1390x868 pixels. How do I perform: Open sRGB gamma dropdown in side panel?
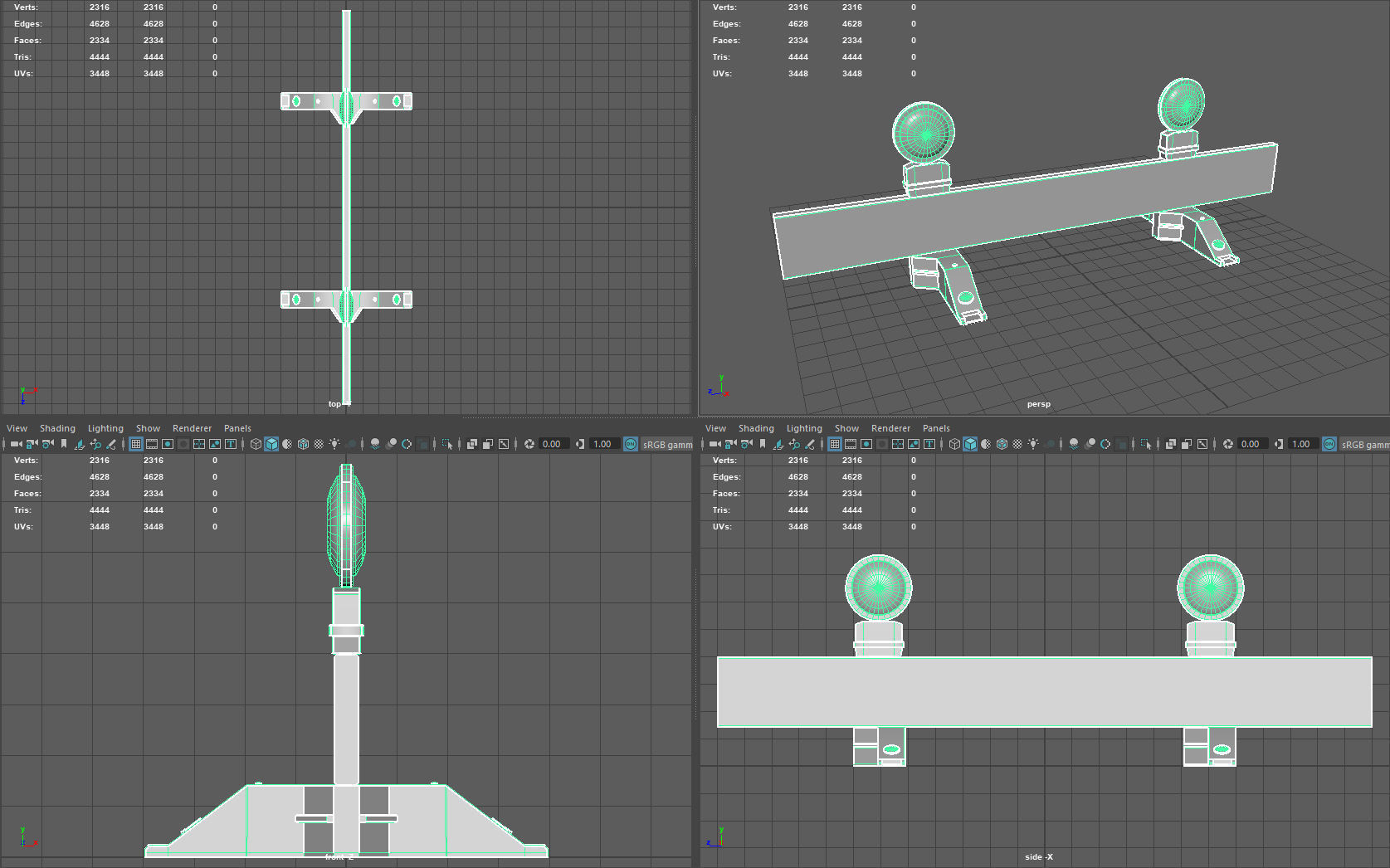pyautogui.click(x=1365, y=445)
